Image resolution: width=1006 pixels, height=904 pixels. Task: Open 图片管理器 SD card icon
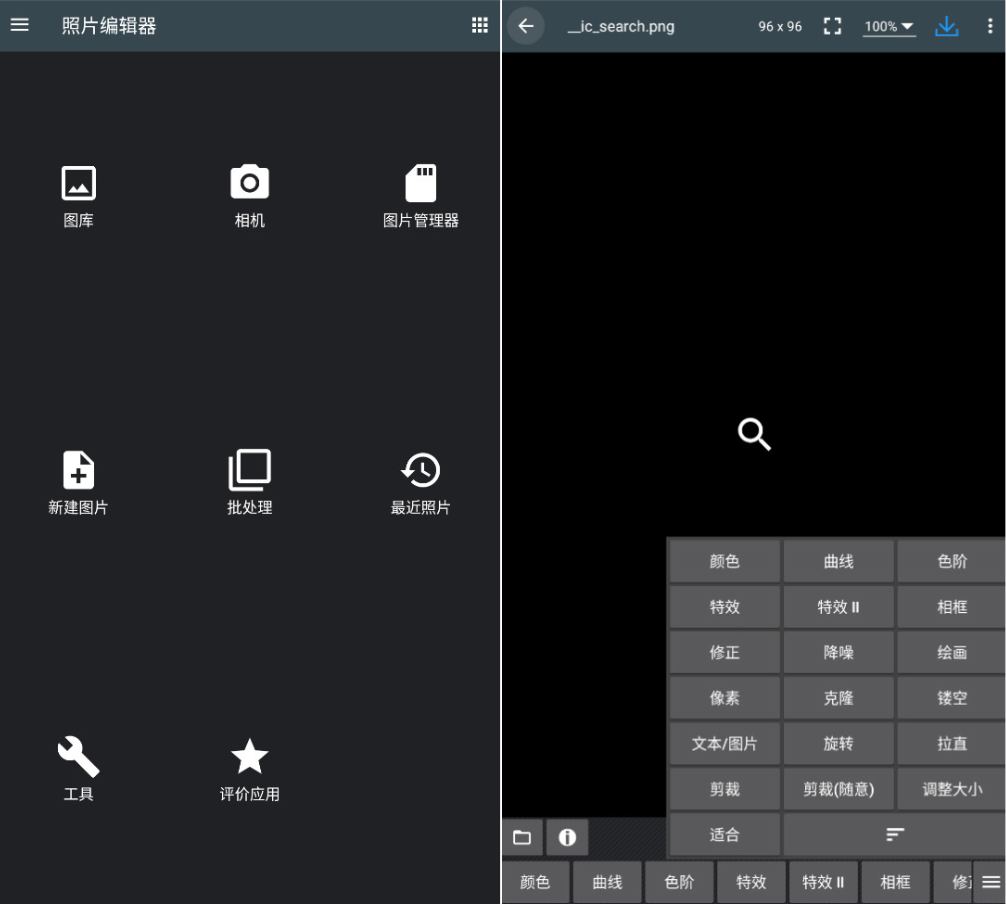click(421, 184)
